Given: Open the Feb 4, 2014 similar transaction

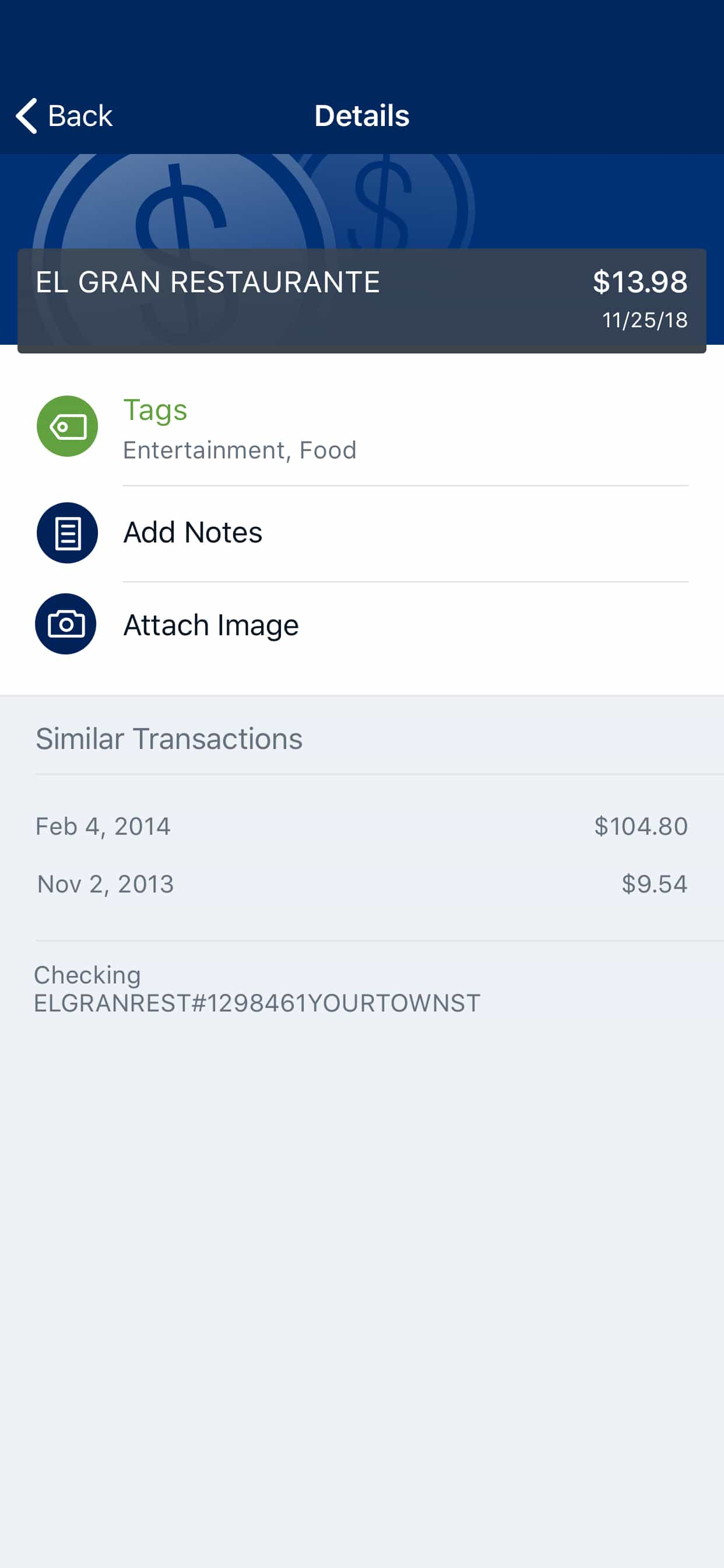Looking at the screenshot, I should tap(103, 827).
